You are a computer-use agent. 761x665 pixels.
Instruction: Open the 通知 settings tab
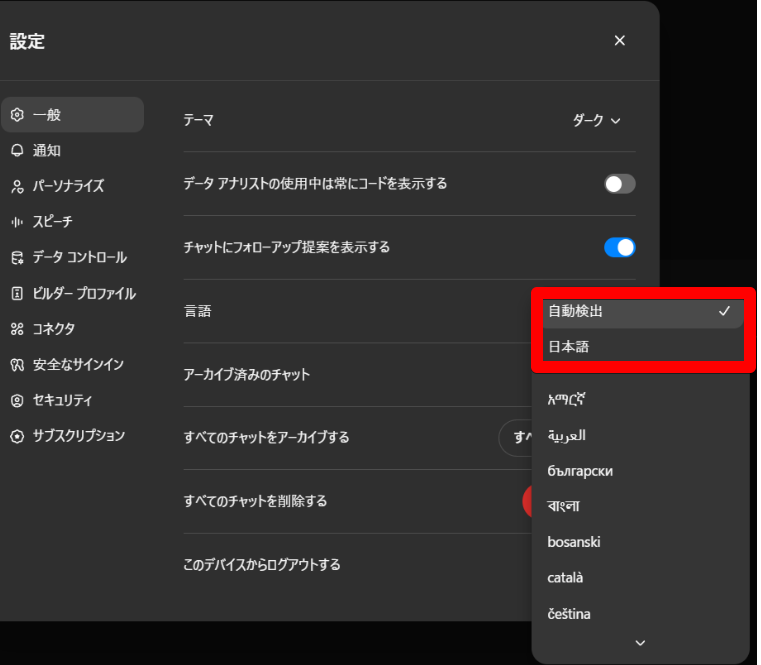73,150
